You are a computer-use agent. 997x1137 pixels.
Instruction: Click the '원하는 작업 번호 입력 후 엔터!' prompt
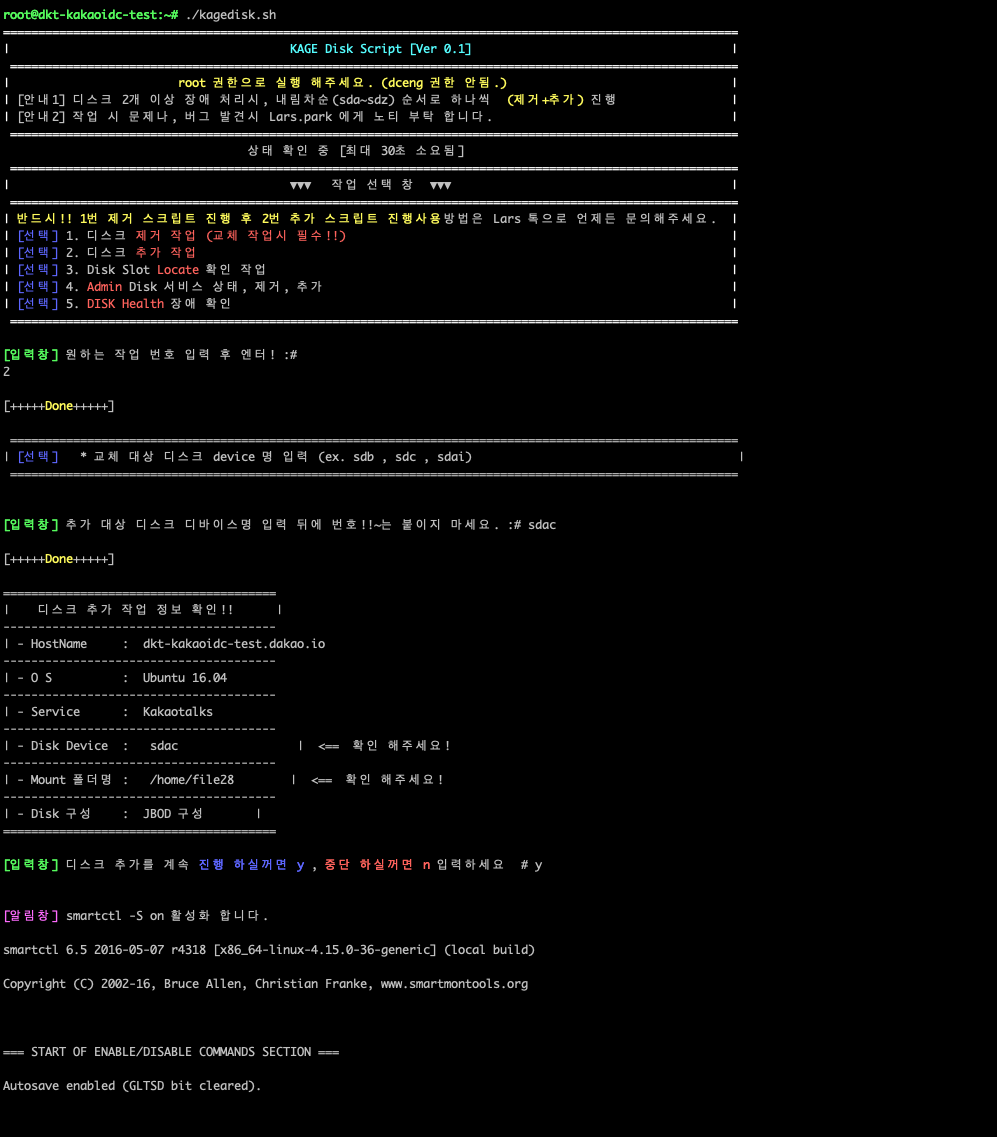150,355
